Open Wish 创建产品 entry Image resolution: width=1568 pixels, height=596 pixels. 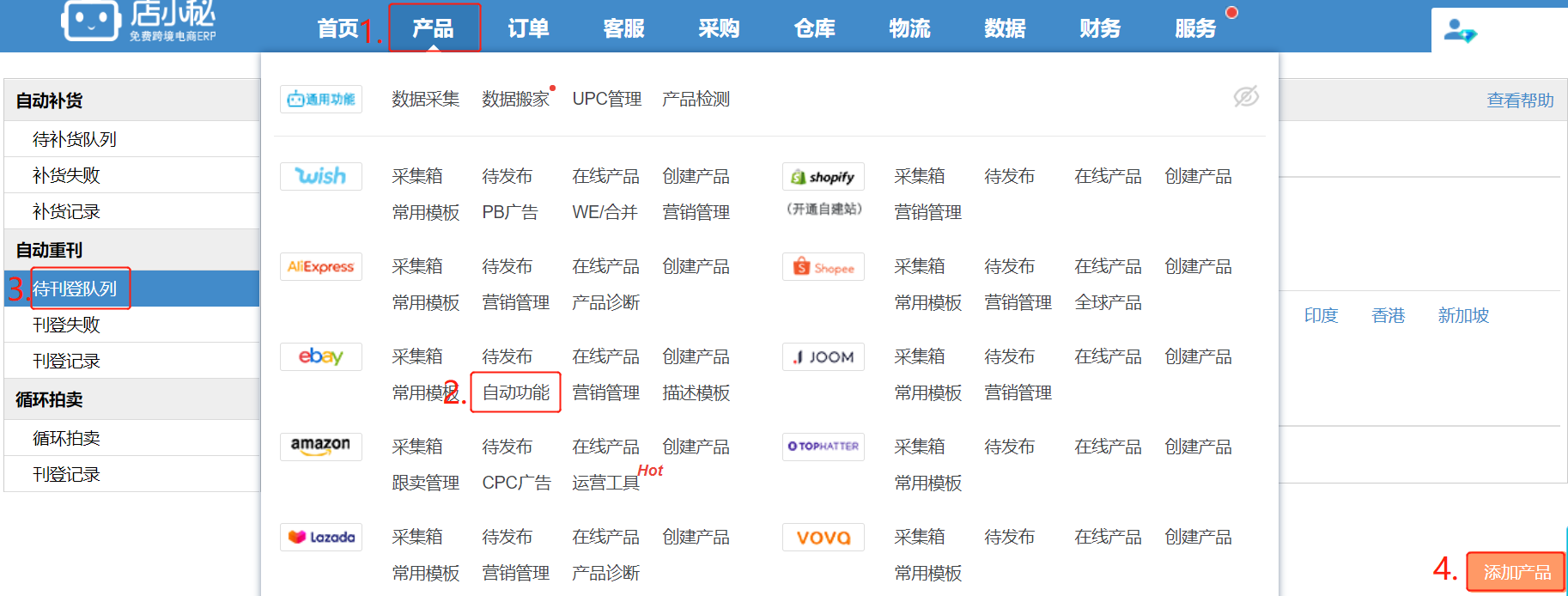[696, 176]
